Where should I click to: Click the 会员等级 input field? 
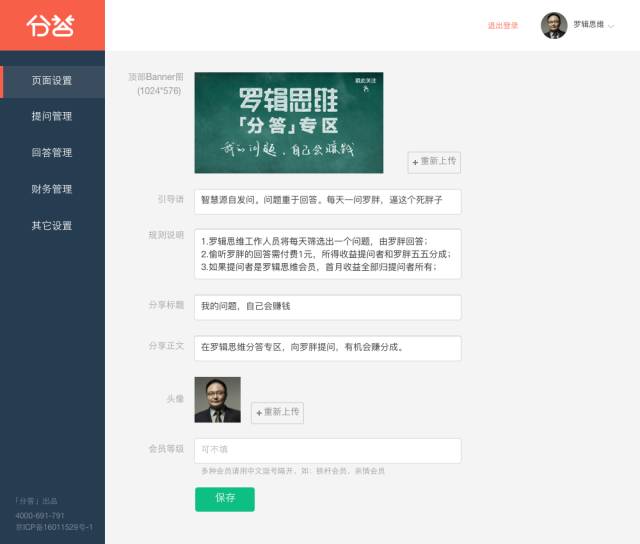[x=327, y=450]
